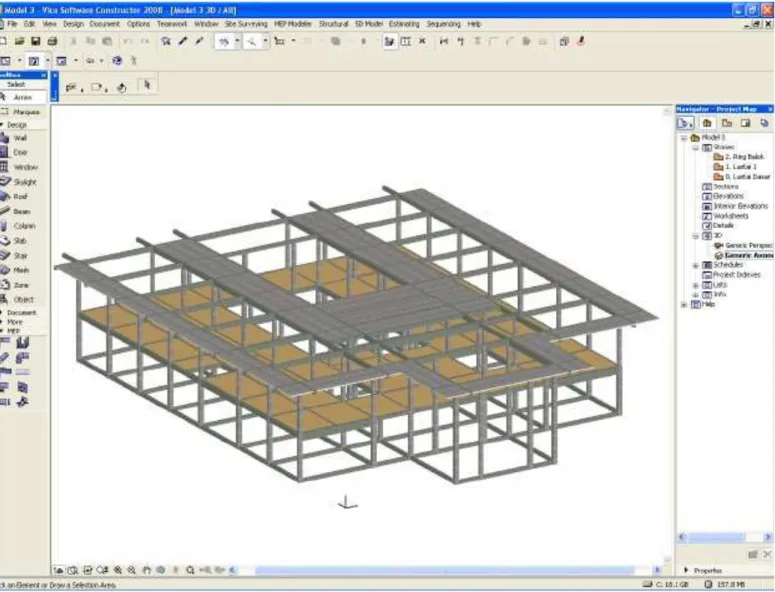The image size is (775, 592).
Task: Click the globe icon in second toolbar row
Action: coord(117,61)
